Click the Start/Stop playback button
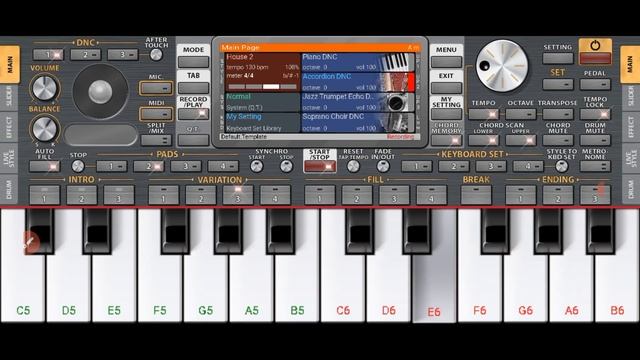Screen dimensions: 640x360 point(320,166)
